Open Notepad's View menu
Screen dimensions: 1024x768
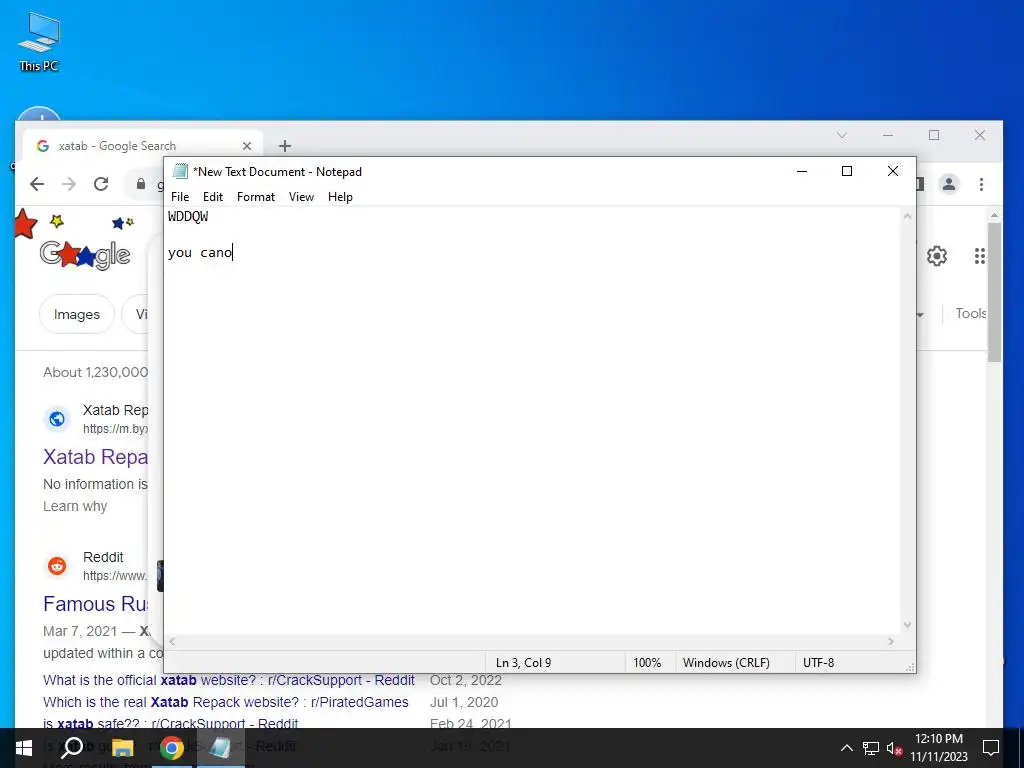pyautogui.click(x=301, y=197)
